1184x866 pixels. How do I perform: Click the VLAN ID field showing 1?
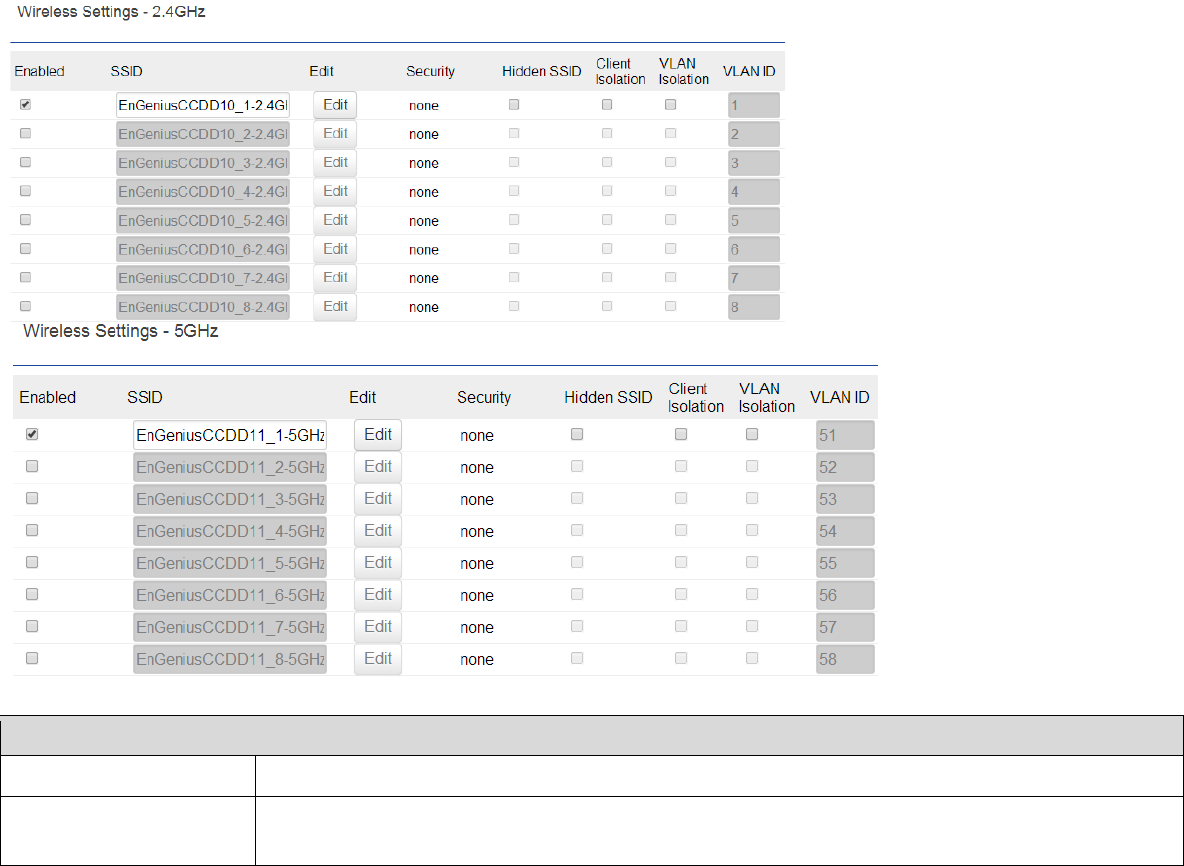point(754,106)
